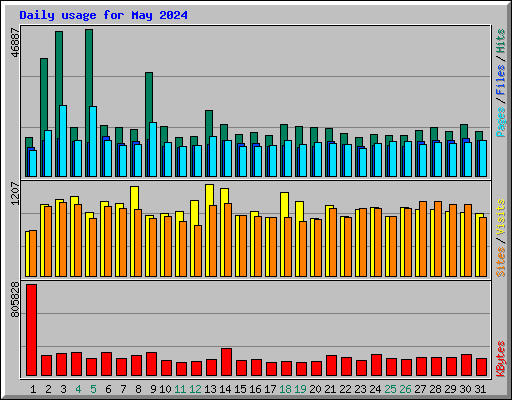Click day 22 on the x-axis
Screen dimensions: 512x400
click(x=345, y=389)
